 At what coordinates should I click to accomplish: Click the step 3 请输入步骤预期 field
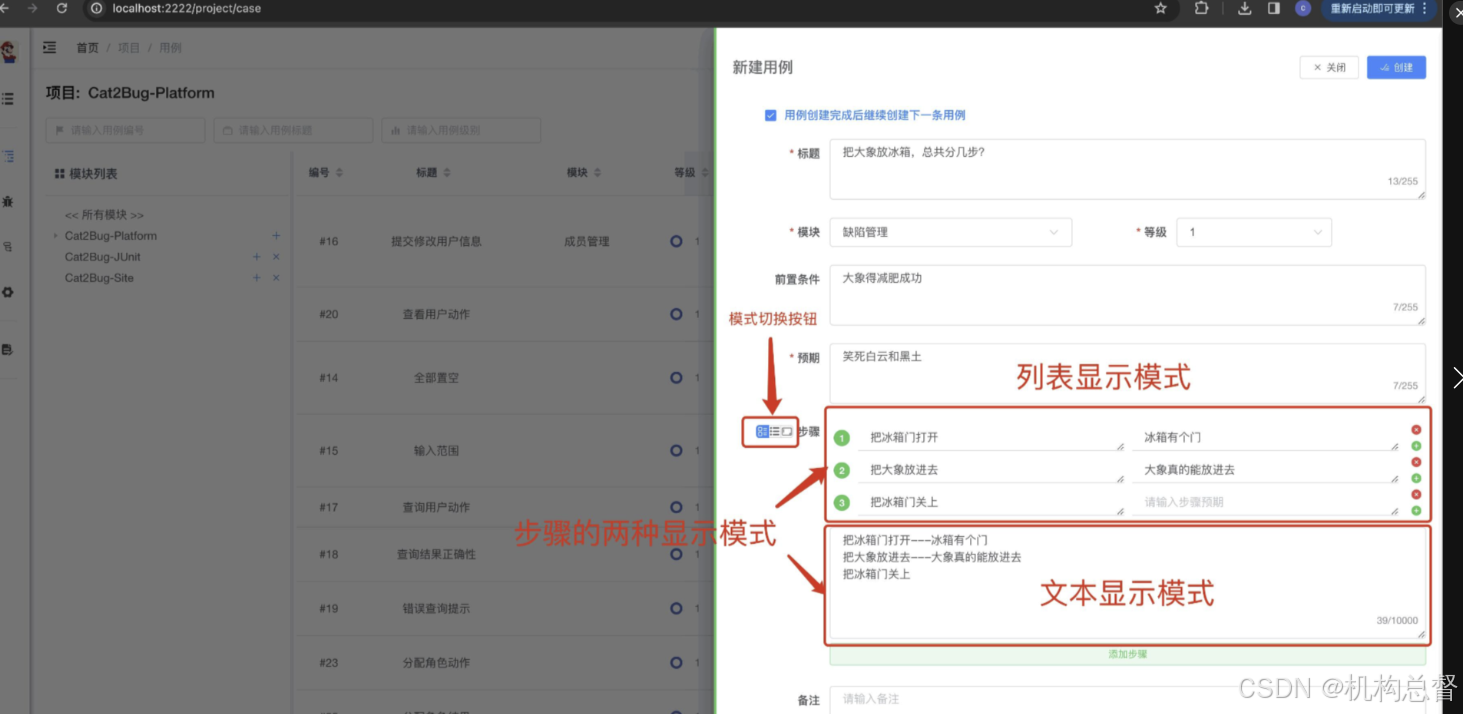(x=1265, y=502)
